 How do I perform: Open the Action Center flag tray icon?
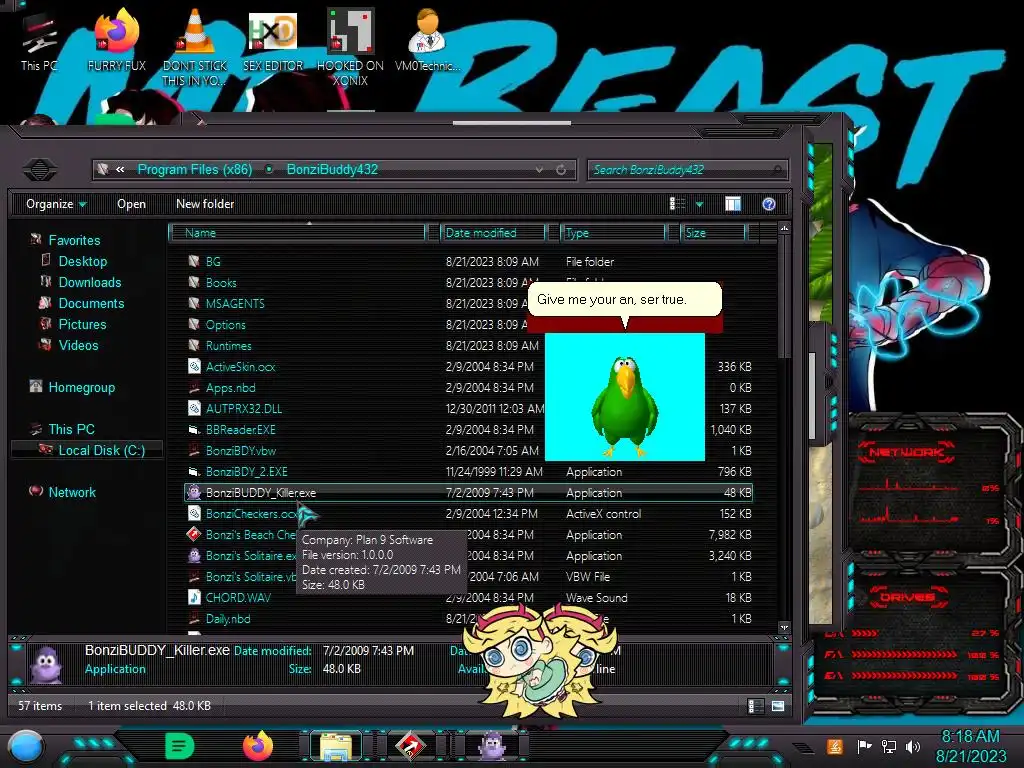pyautogui.click(x=864, y=746)
